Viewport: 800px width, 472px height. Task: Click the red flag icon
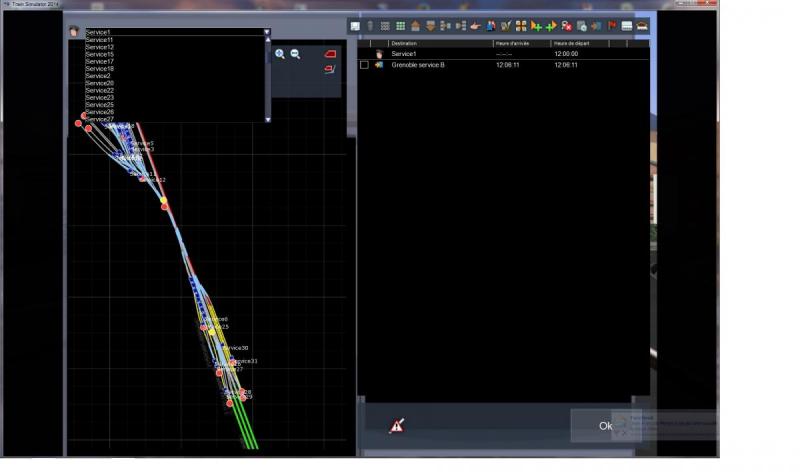[x=612, y=26]
